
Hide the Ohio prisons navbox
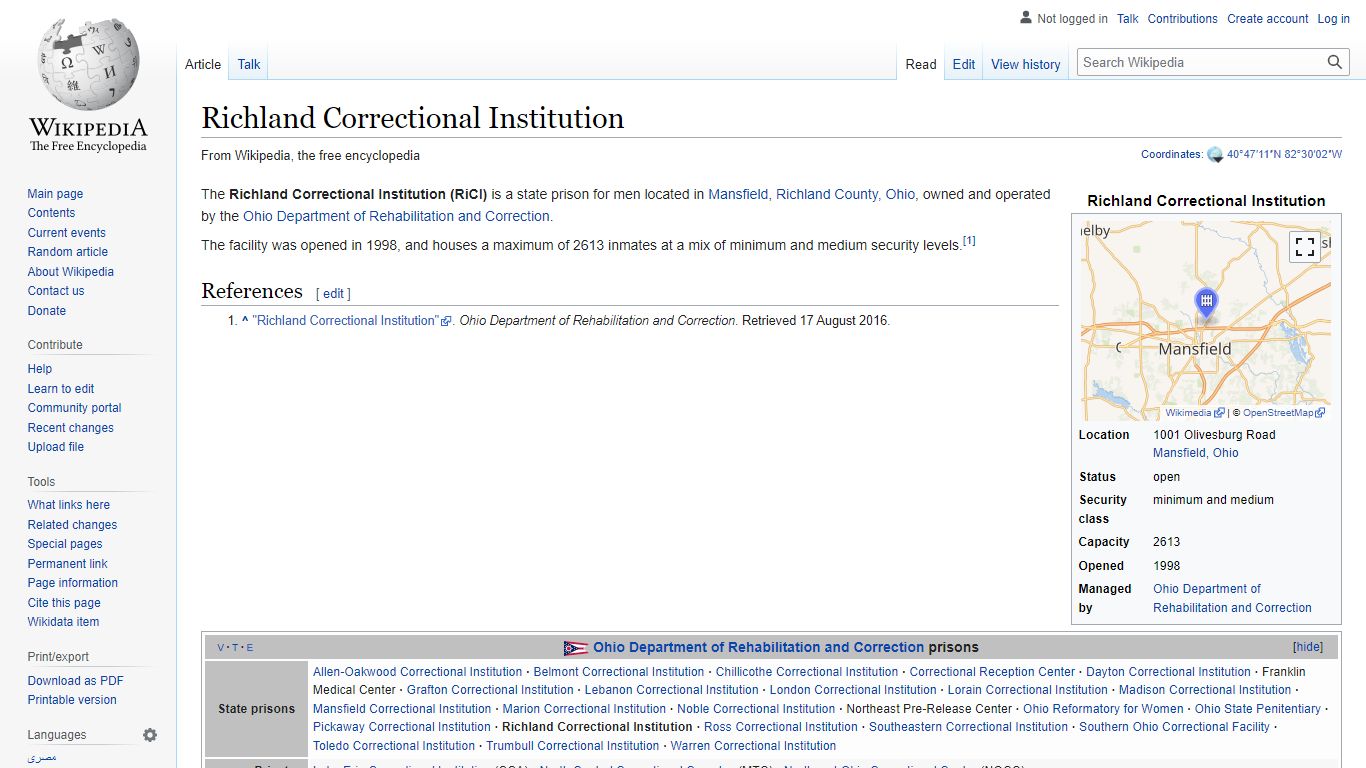pos(1308,647)
